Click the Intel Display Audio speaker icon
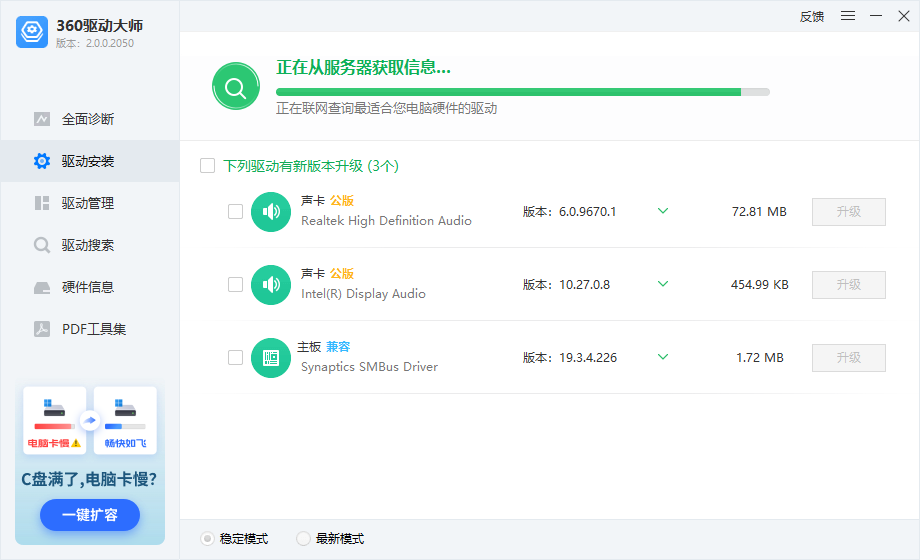The width and height of the screenshot is (920, 560). click(271, 285)
